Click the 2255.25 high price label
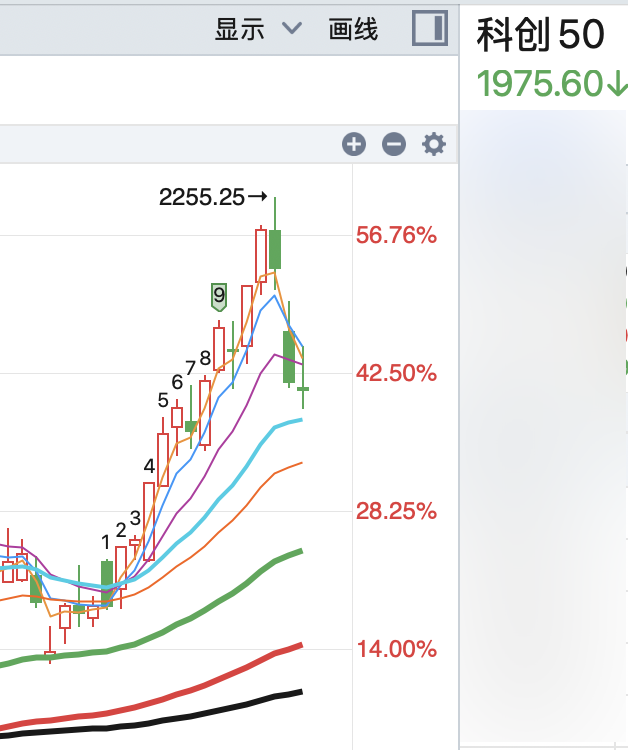The image size is (628, 750). tap(201, 197)
